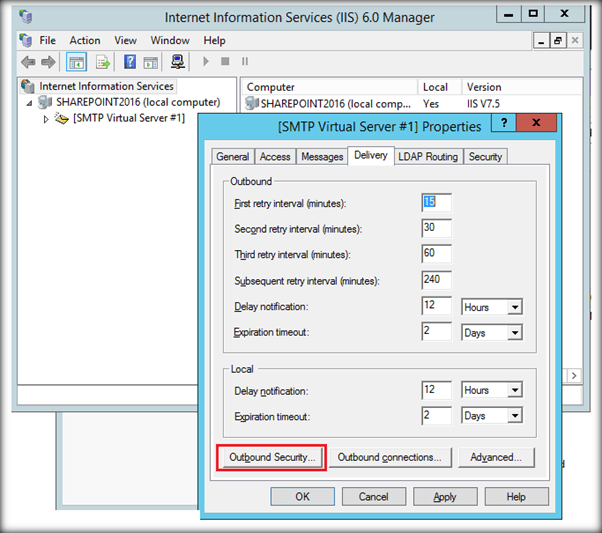
Task: Click the Forward arrow toolbar icon
Action: tap(48, 62)
